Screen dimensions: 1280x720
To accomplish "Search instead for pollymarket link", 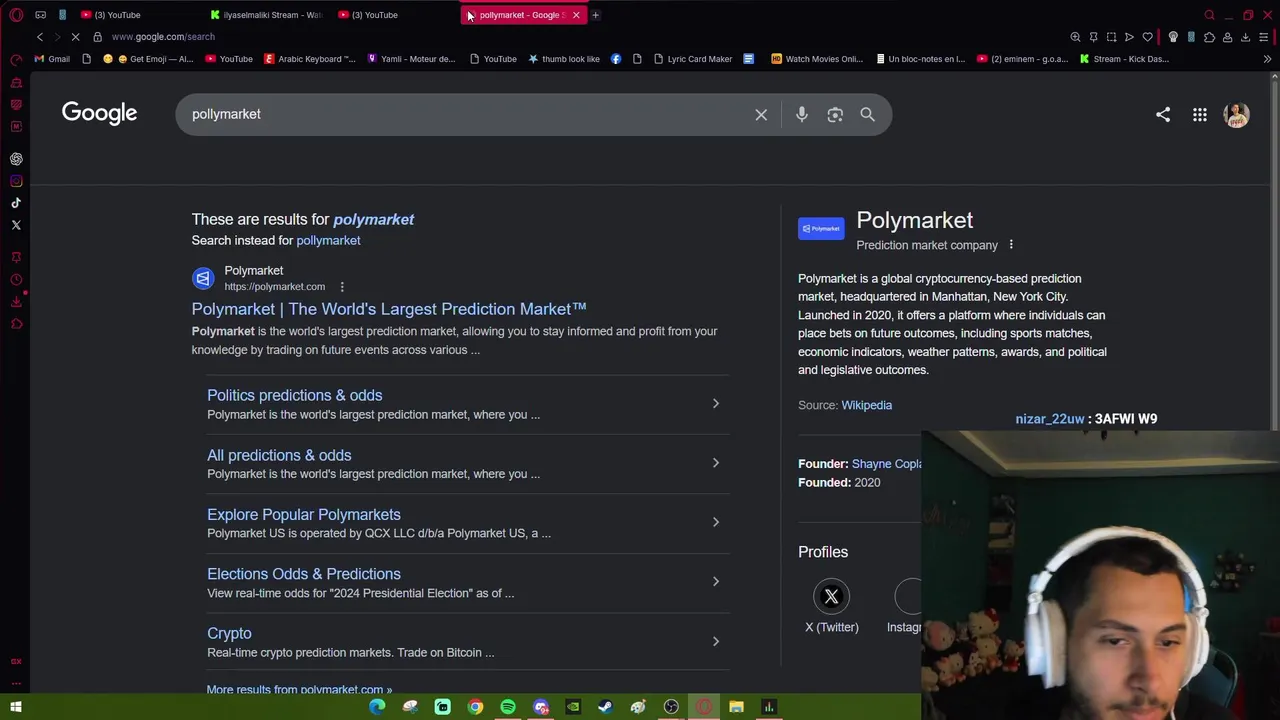I will 328,240.
